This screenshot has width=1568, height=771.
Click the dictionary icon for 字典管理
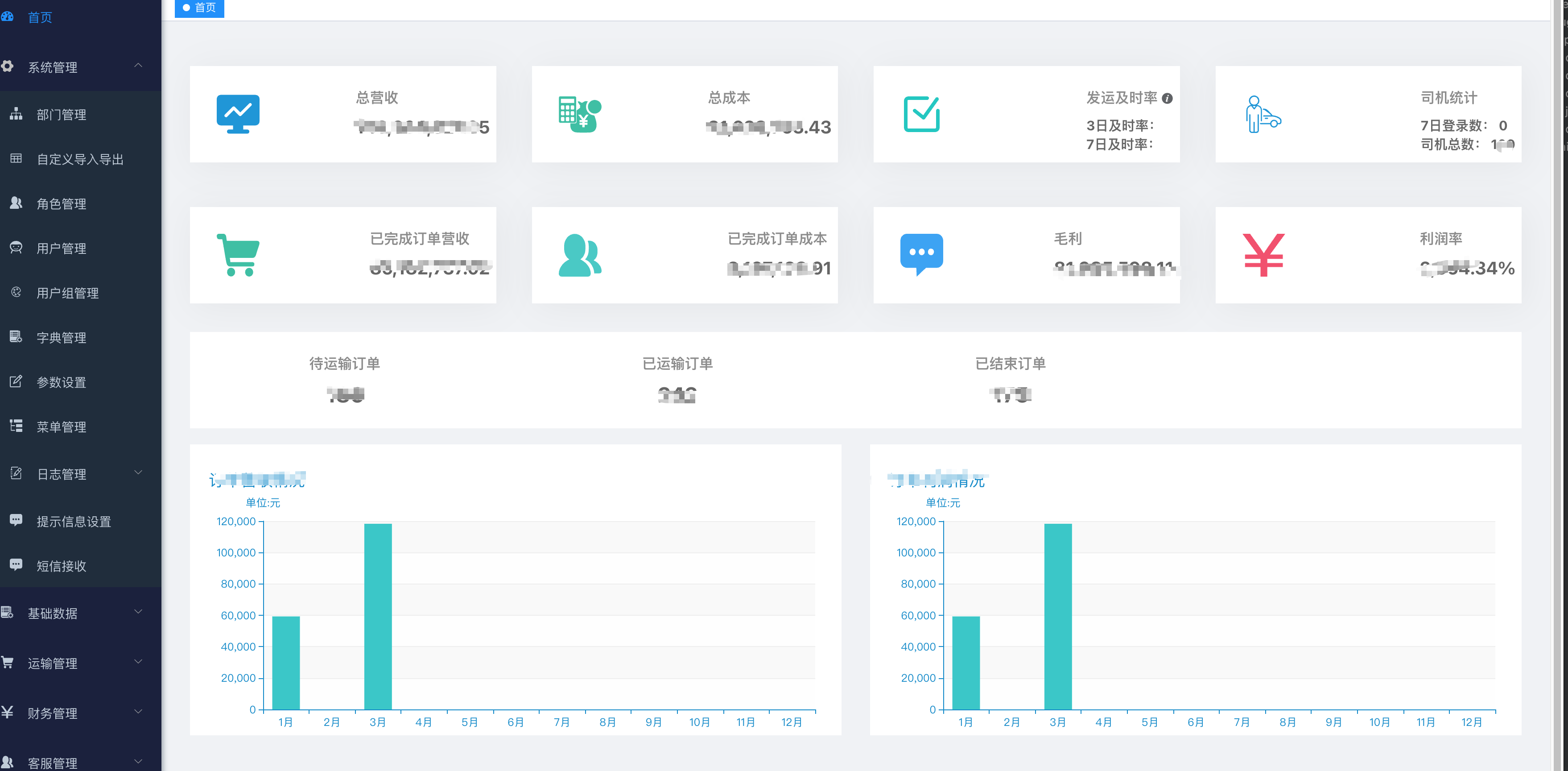[x=17, y=337]
